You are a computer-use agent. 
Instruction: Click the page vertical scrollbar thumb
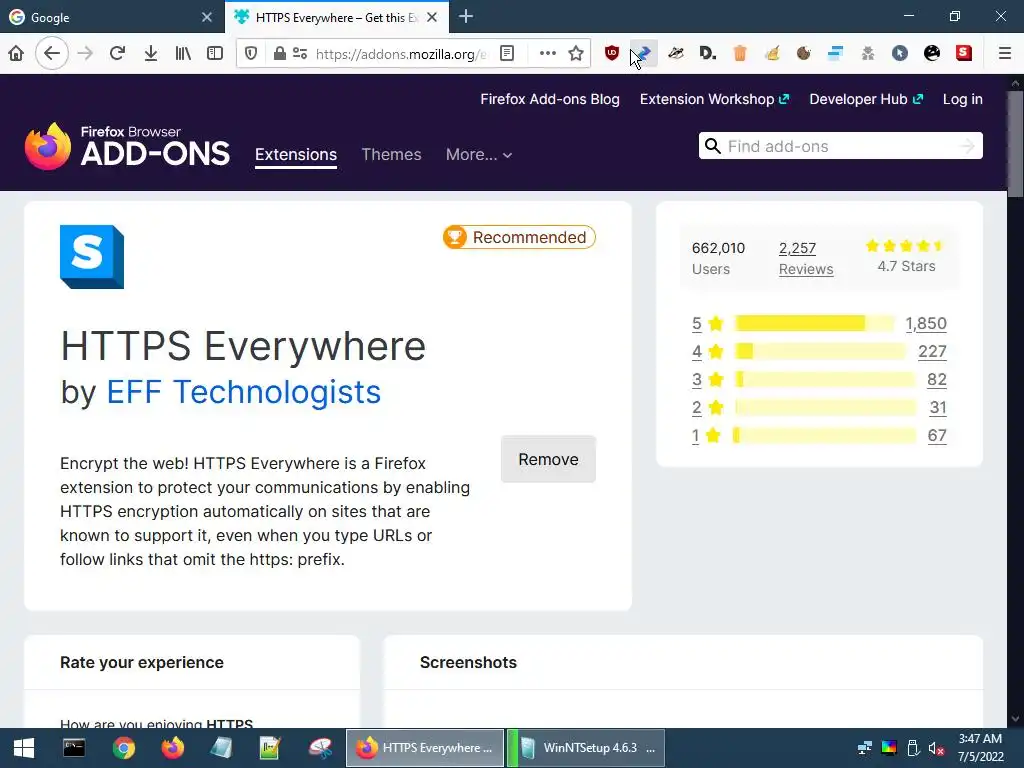click(x=1015, y=144)
